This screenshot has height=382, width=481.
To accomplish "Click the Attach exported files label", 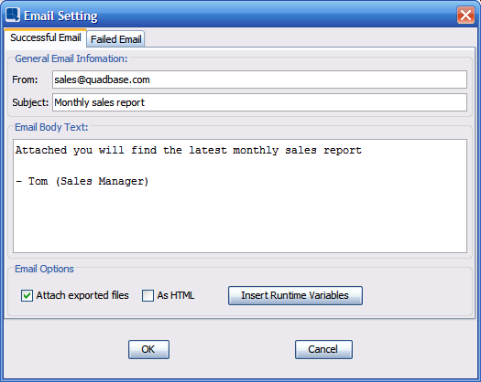I will [82, 295].
